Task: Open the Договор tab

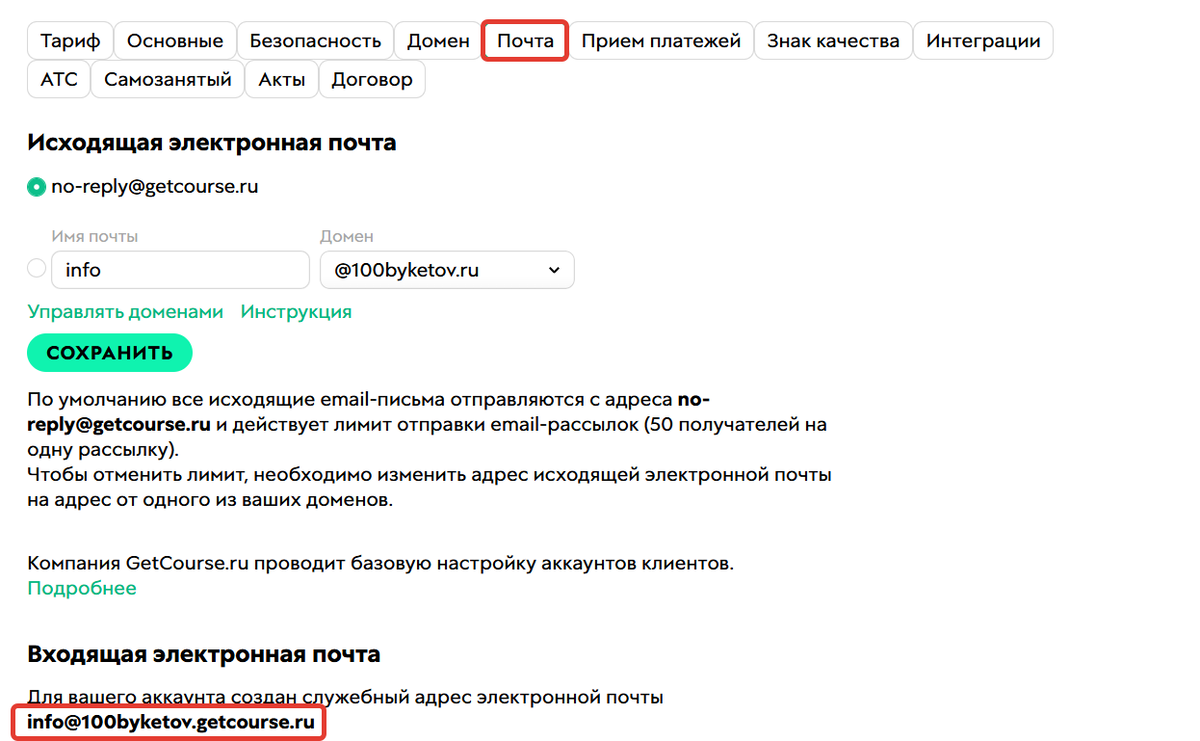Action: pyautogui.click(x=372, y=79)
